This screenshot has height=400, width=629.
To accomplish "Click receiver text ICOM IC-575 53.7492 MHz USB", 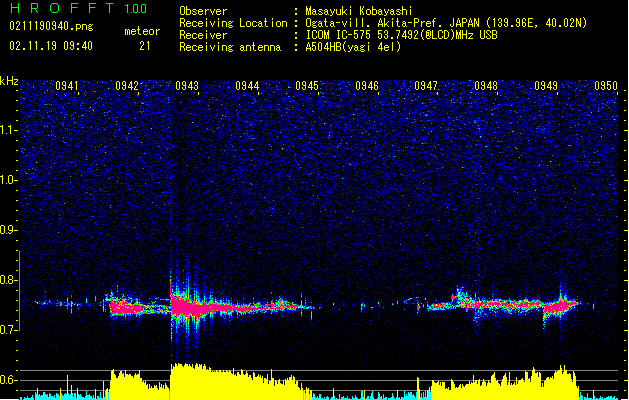I will tap(401, 35).
